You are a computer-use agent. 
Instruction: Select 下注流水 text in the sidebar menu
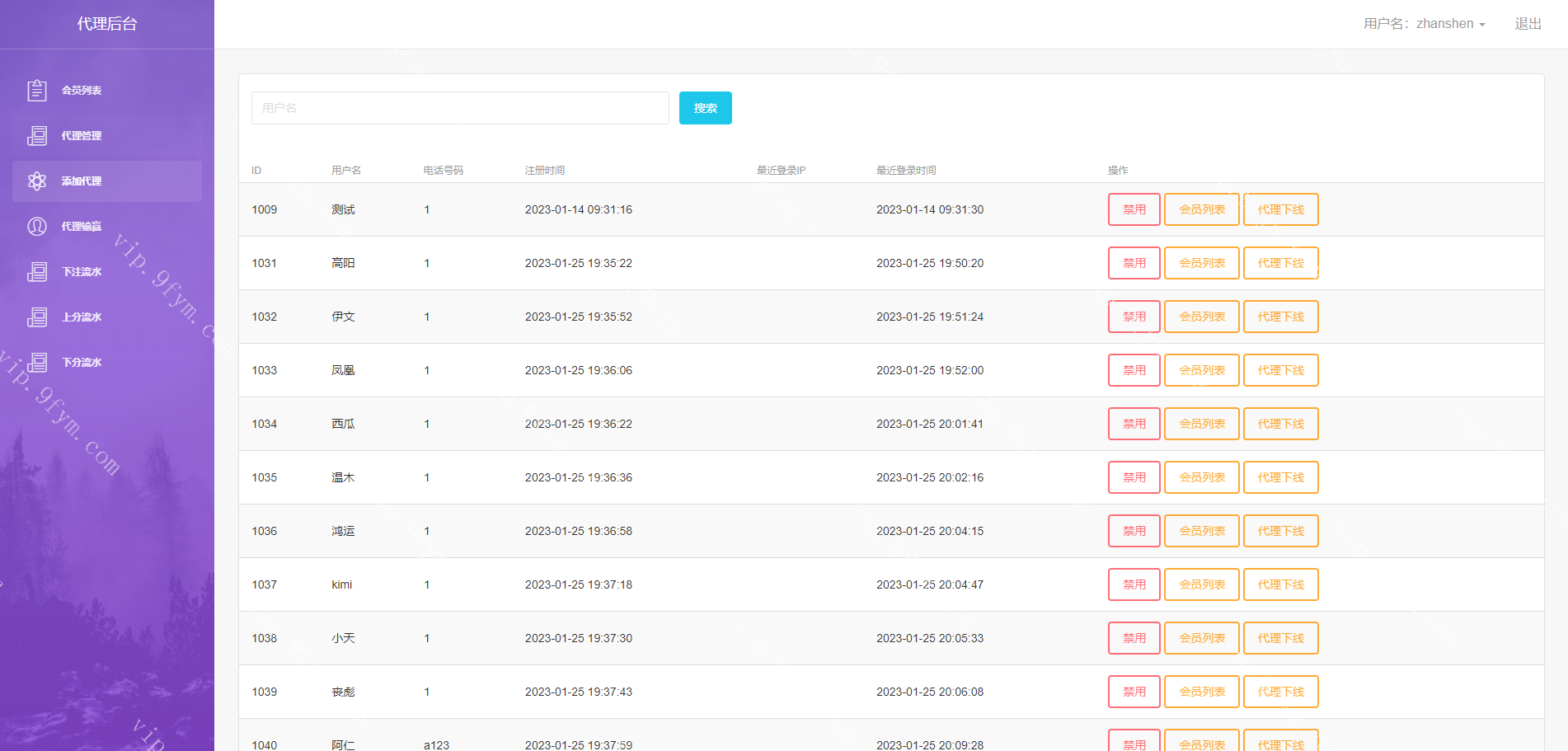tap(82, 272)
